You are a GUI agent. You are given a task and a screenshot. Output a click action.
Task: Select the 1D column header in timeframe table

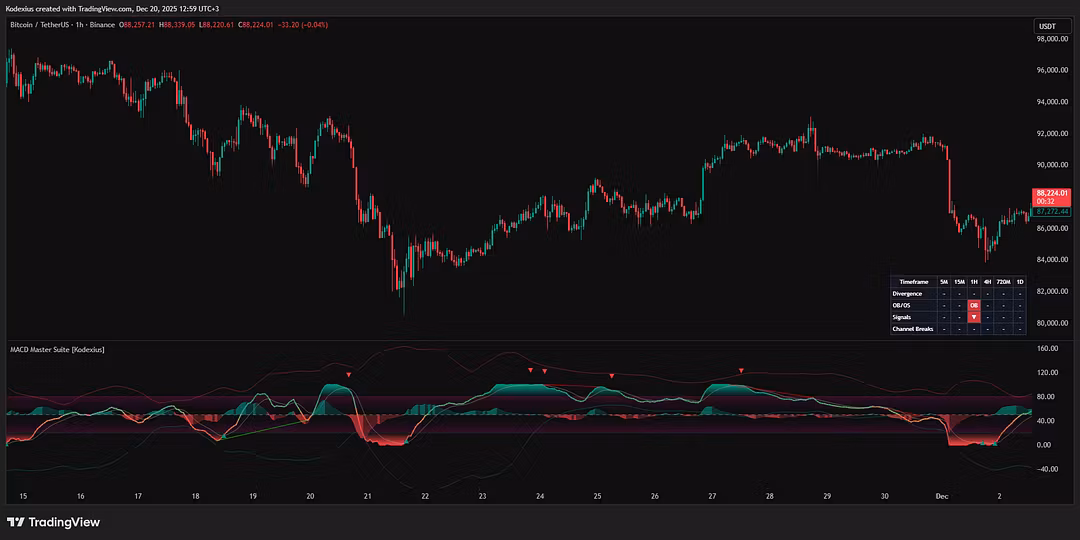click(x=1019, y=282)
